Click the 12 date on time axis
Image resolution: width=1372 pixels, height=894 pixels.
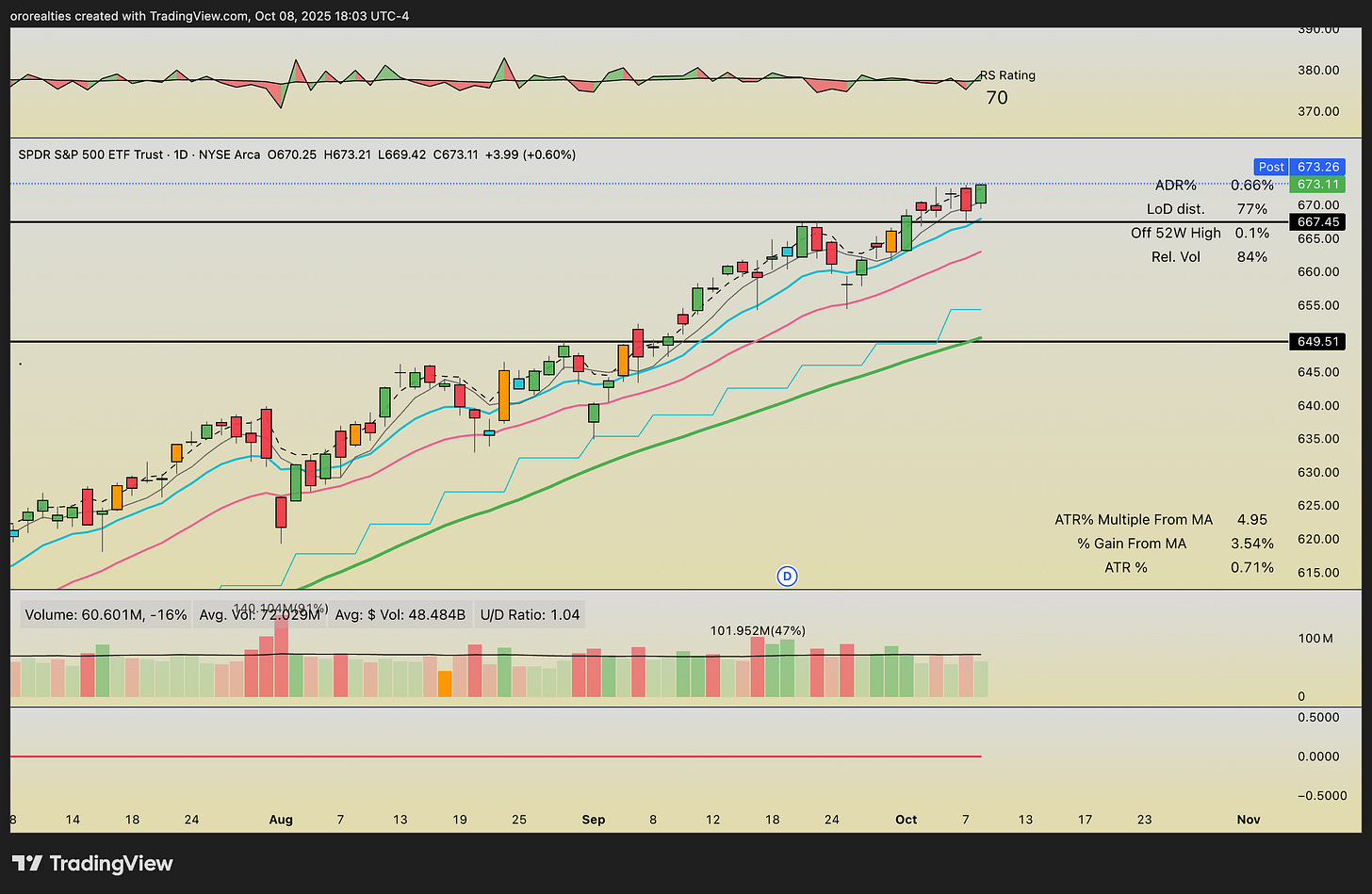pos(713,820)
